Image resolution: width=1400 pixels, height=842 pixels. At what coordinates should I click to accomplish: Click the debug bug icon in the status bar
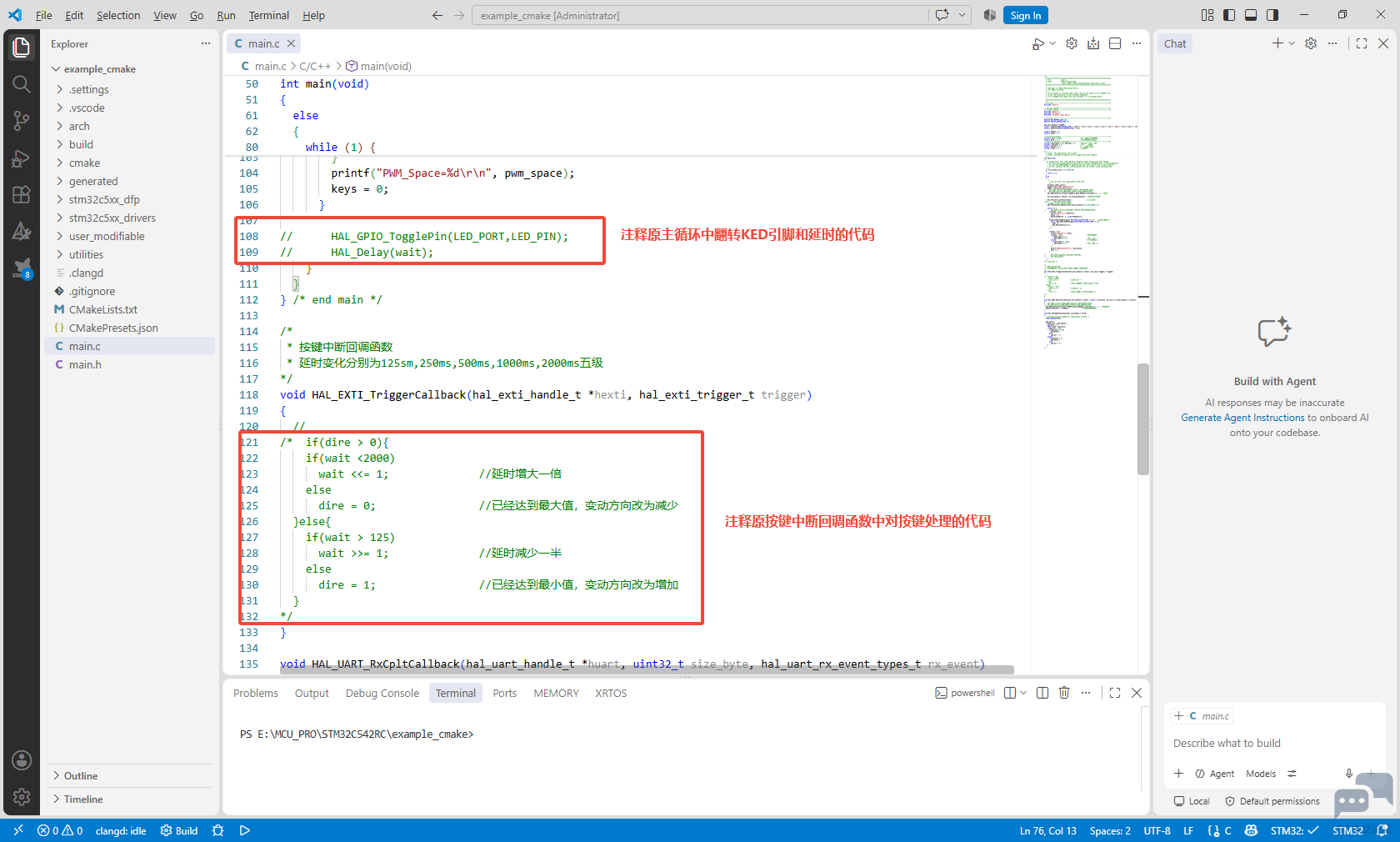(218, 830)
